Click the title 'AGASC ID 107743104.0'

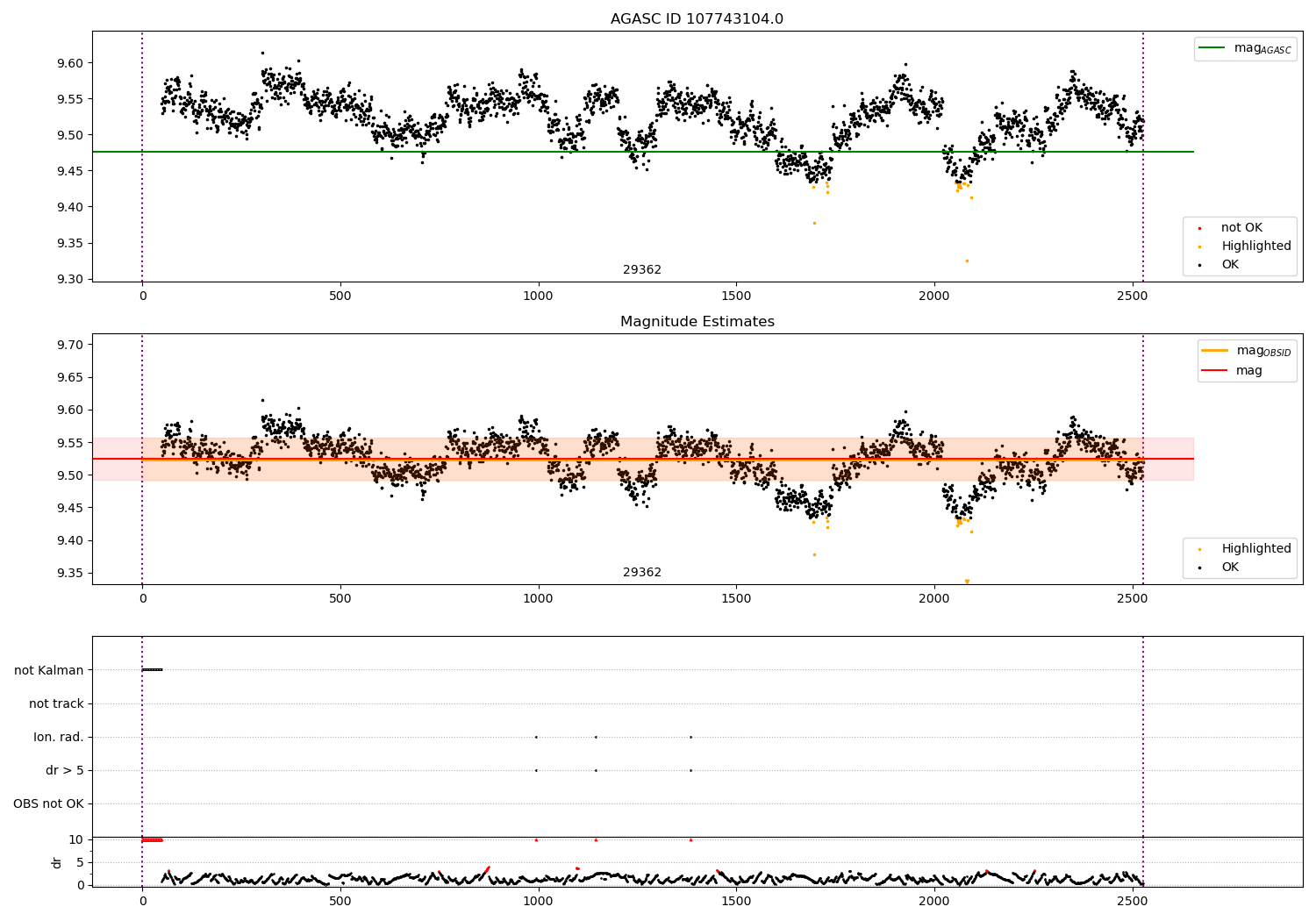tap(697, 19)
